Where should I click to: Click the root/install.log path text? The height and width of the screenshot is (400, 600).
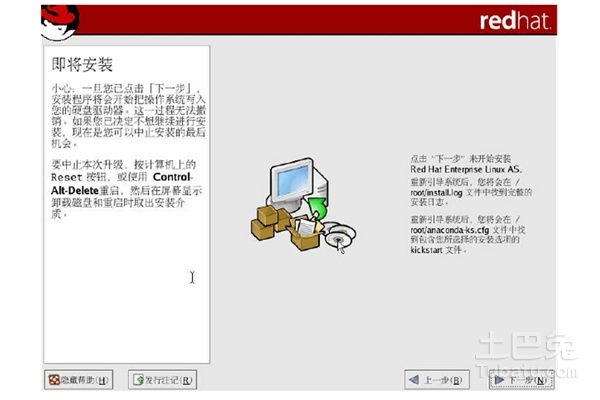(436, 193)
